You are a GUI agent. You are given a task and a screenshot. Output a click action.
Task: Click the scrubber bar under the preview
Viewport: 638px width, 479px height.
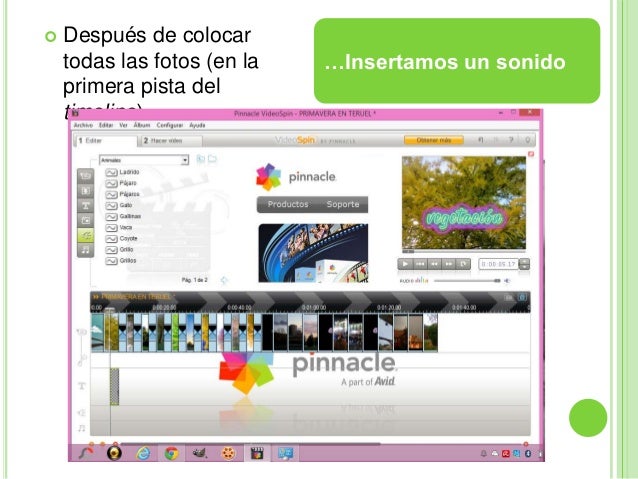(x=464, y=251)
